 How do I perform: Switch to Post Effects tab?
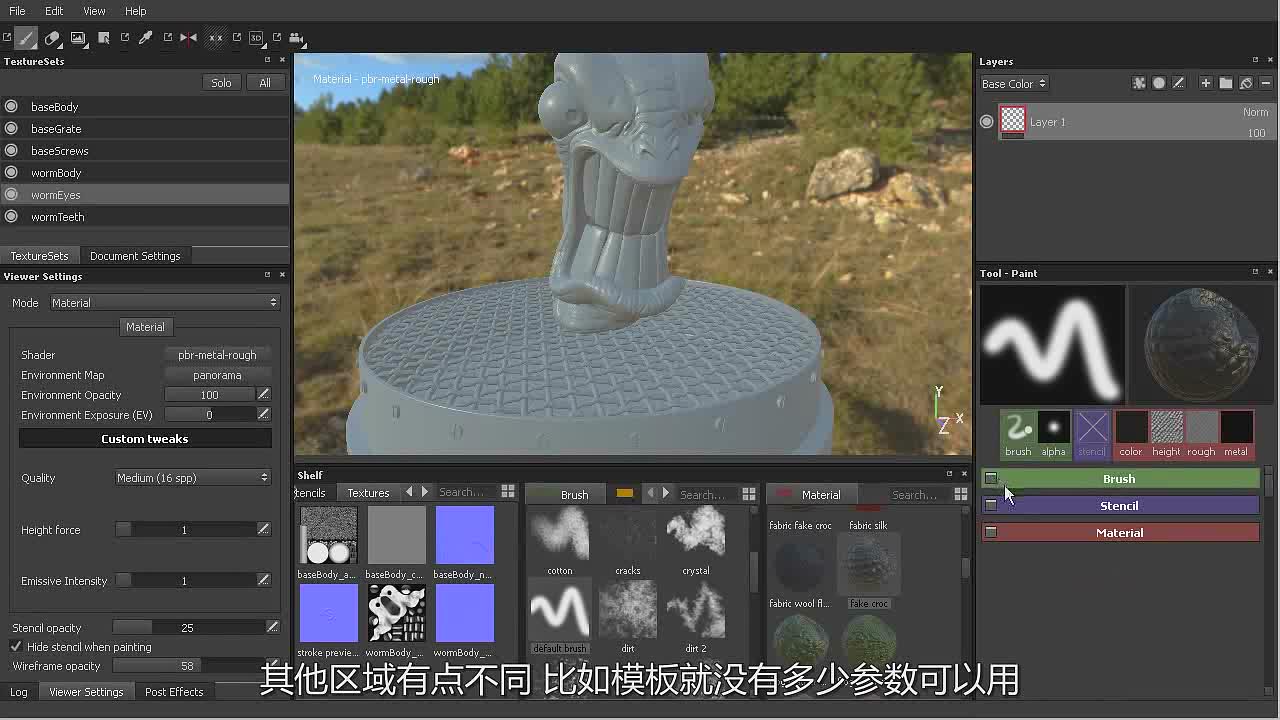pos(174,692)
